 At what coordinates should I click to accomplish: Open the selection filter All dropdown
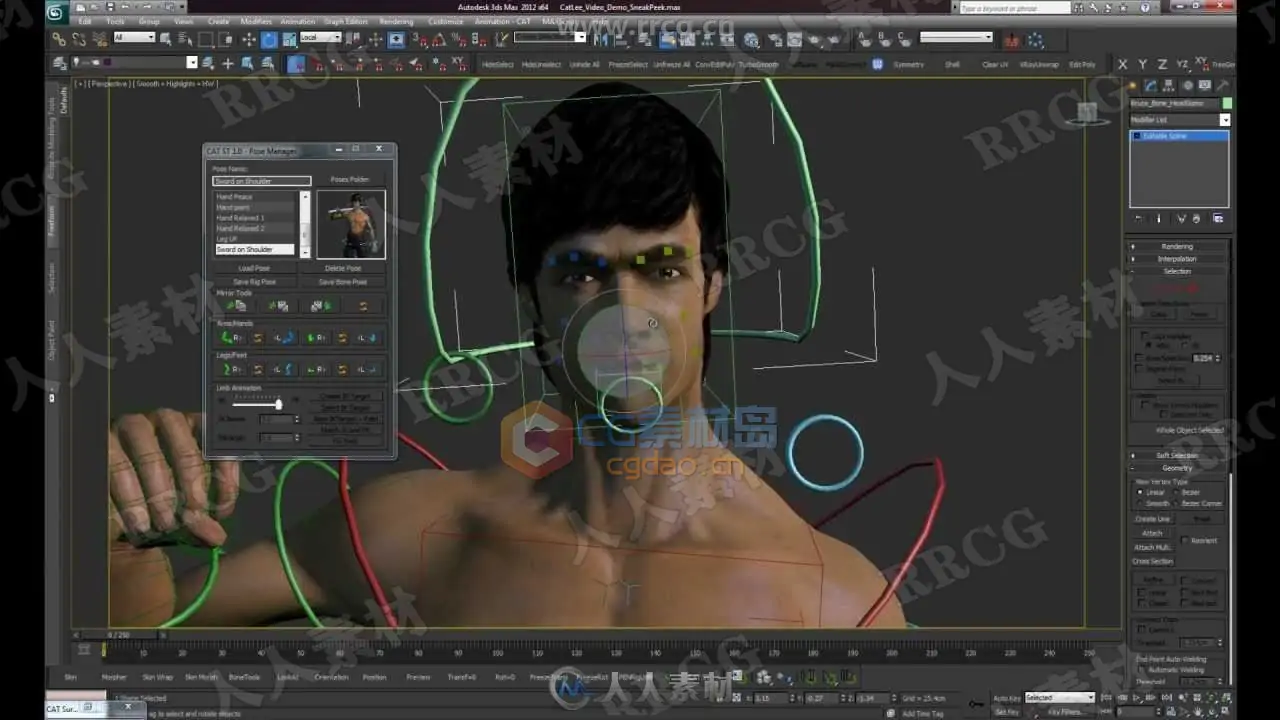point(134,37)
